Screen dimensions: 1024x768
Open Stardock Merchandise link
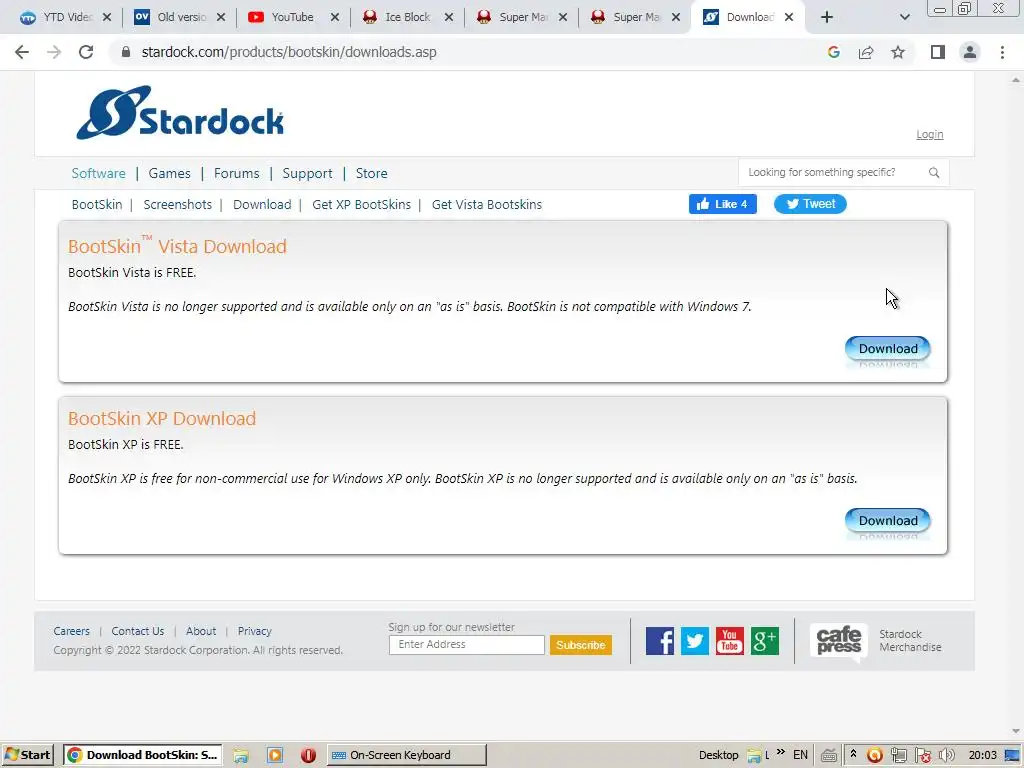tap(910, 641)
